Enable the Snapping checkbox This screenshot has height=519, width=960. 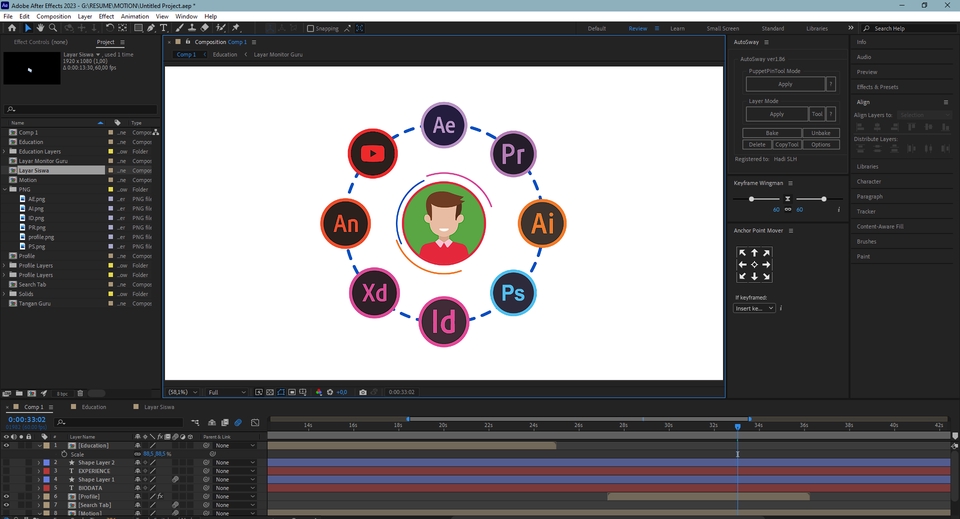pyautogui.click(x=310, y=28)
